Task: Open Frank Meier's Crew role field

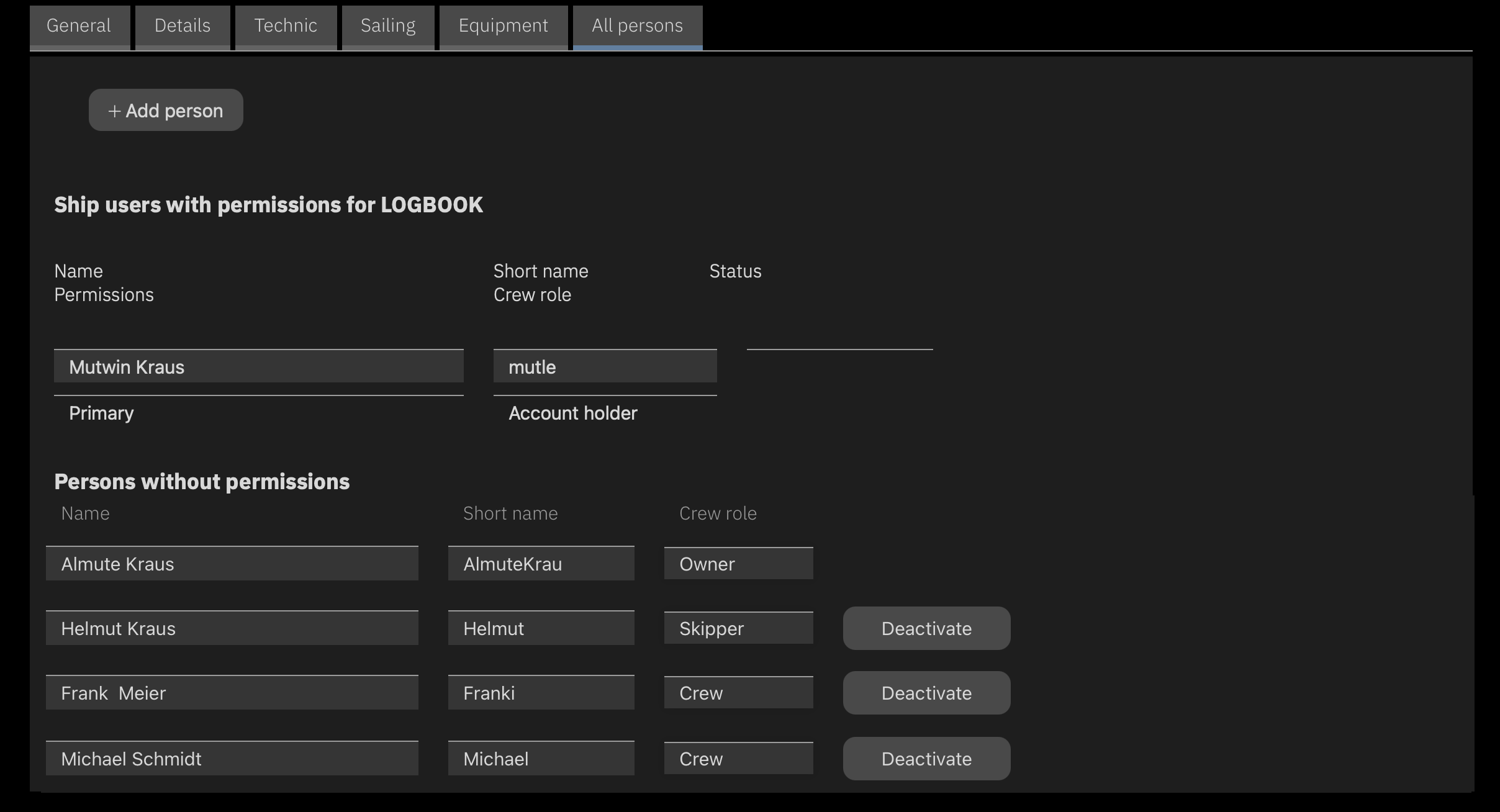Action: pos(739,693)
